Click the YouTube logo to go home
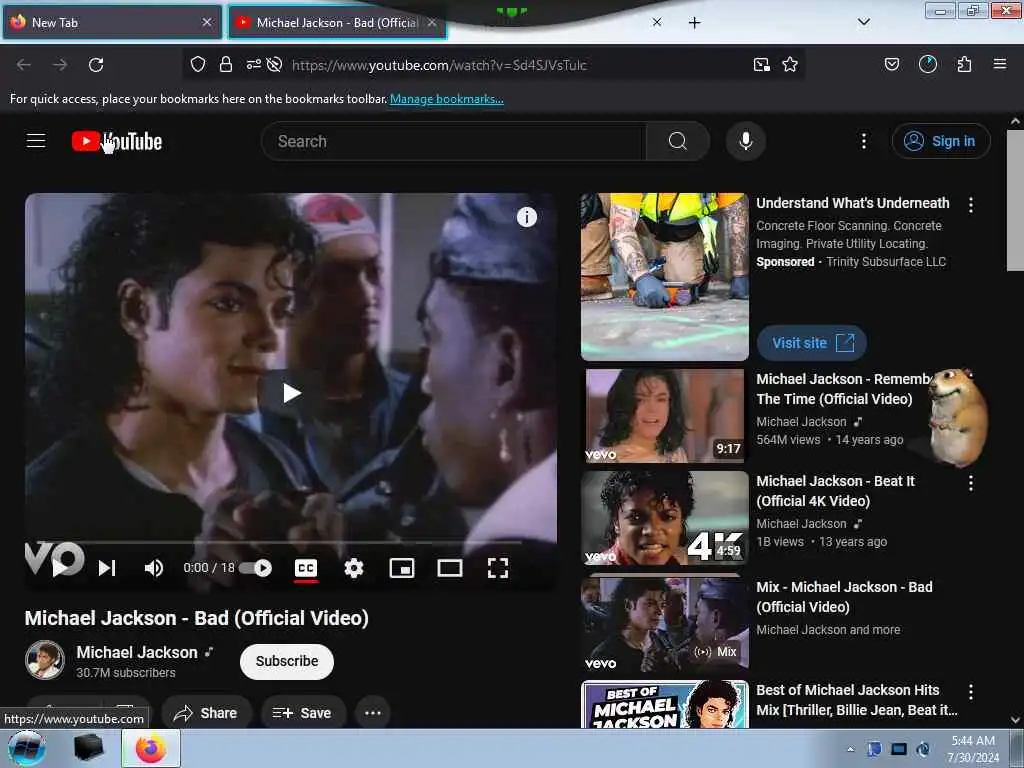The width and height of the screenshot is (1024, 768). pyautogui.click(x=117, y=141)
